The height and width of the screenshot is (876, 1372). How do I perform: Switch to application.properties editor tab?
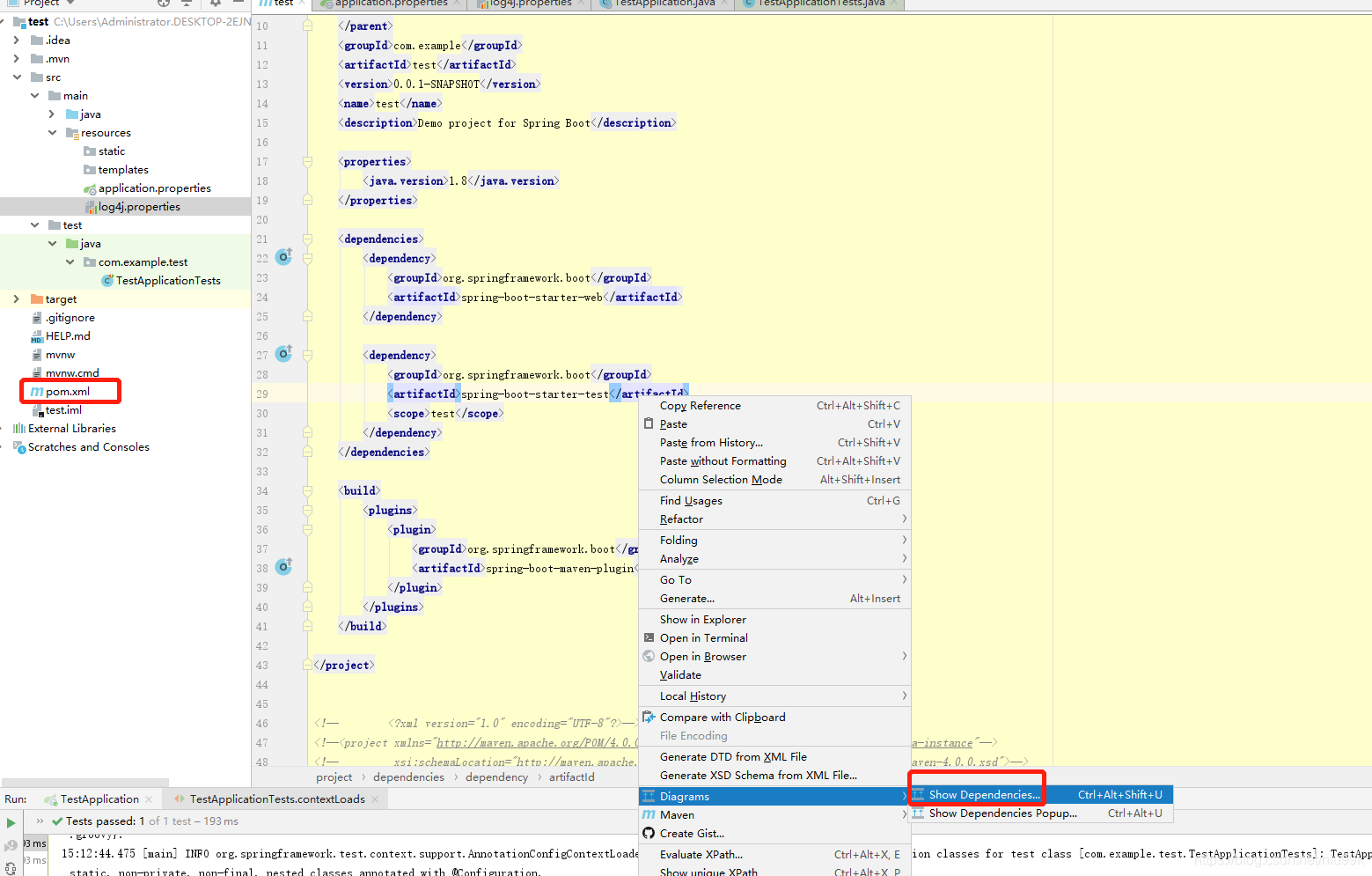click(391, 4)
